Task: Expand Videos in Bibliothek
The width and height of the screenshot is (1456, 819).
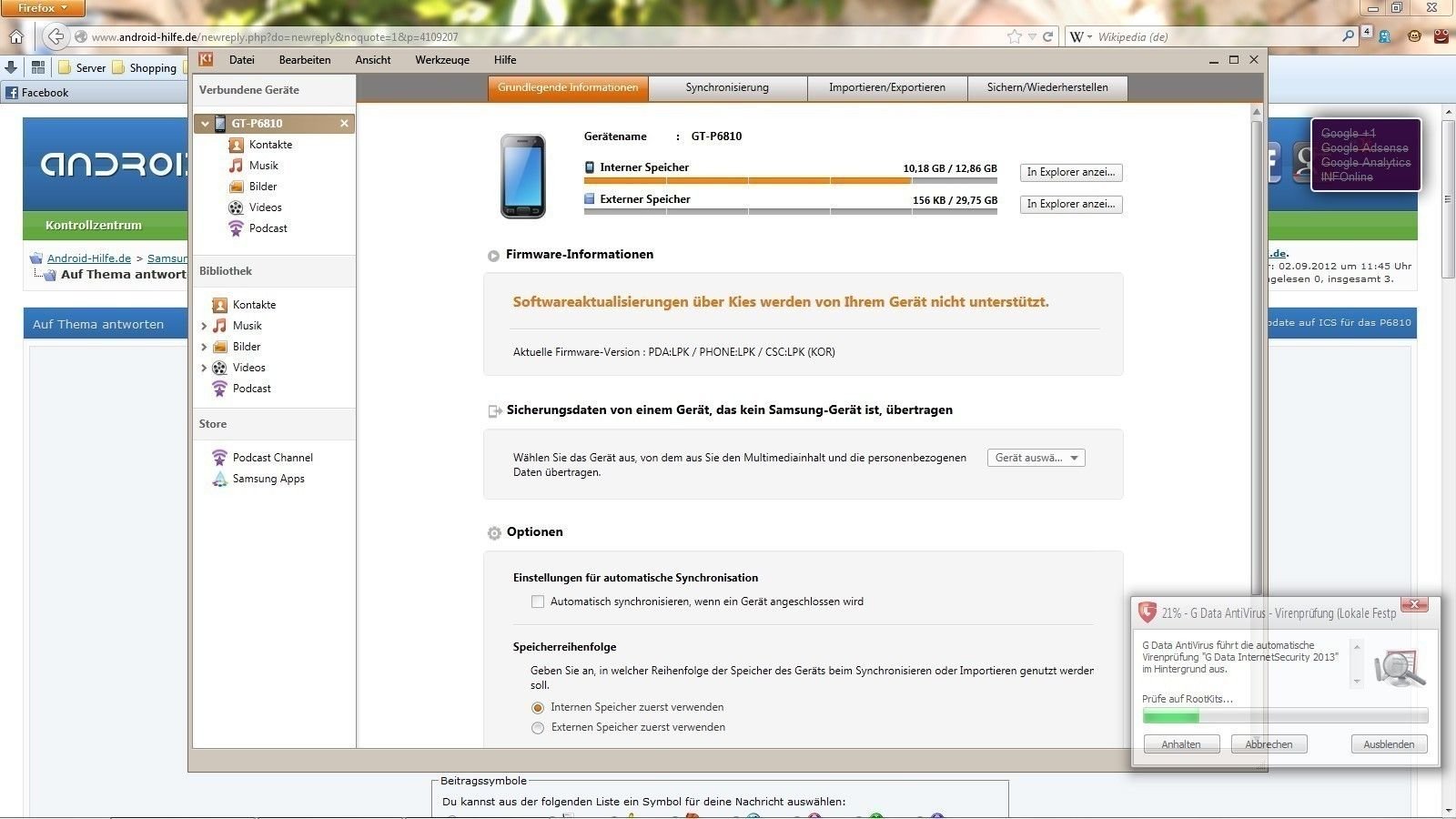Action: [204, 368]
